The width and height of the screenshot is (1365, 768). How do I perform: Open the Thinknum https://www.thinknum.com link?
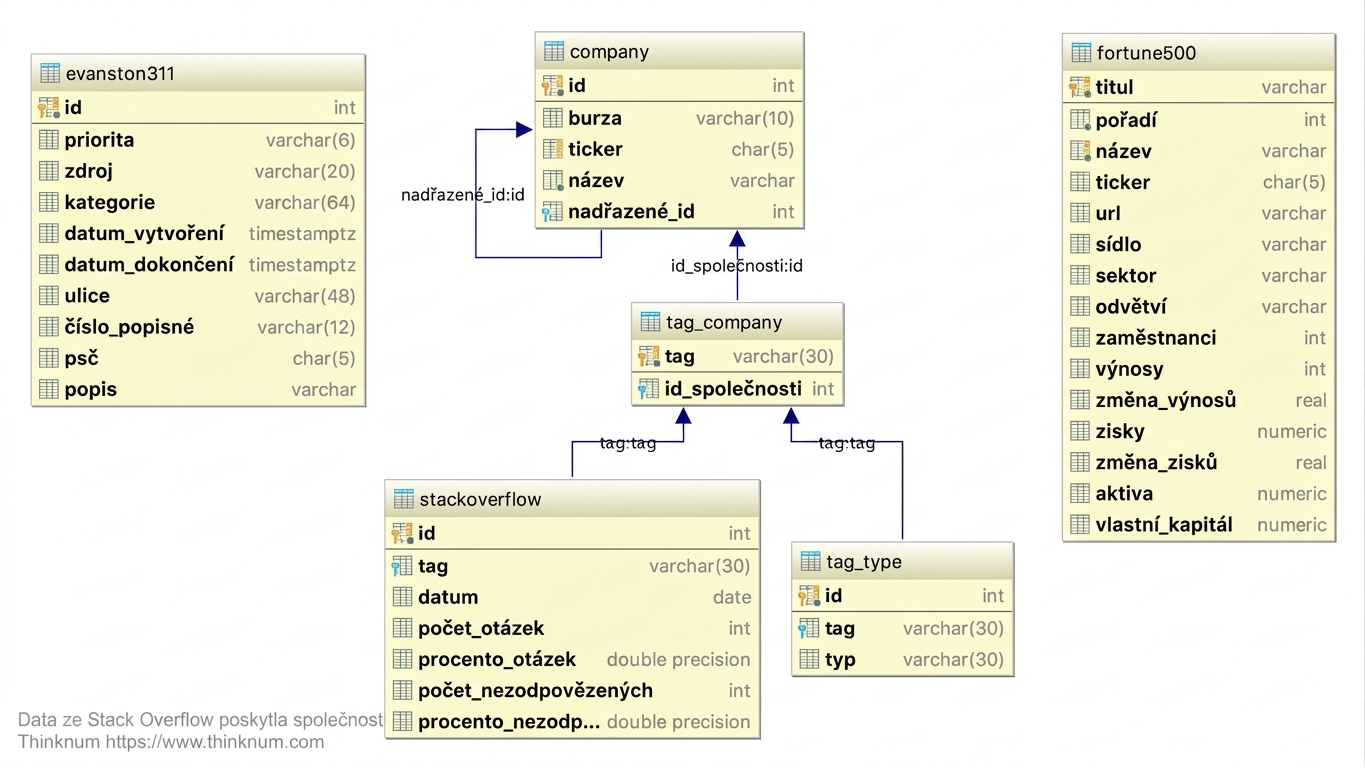[x=171, y=742]
